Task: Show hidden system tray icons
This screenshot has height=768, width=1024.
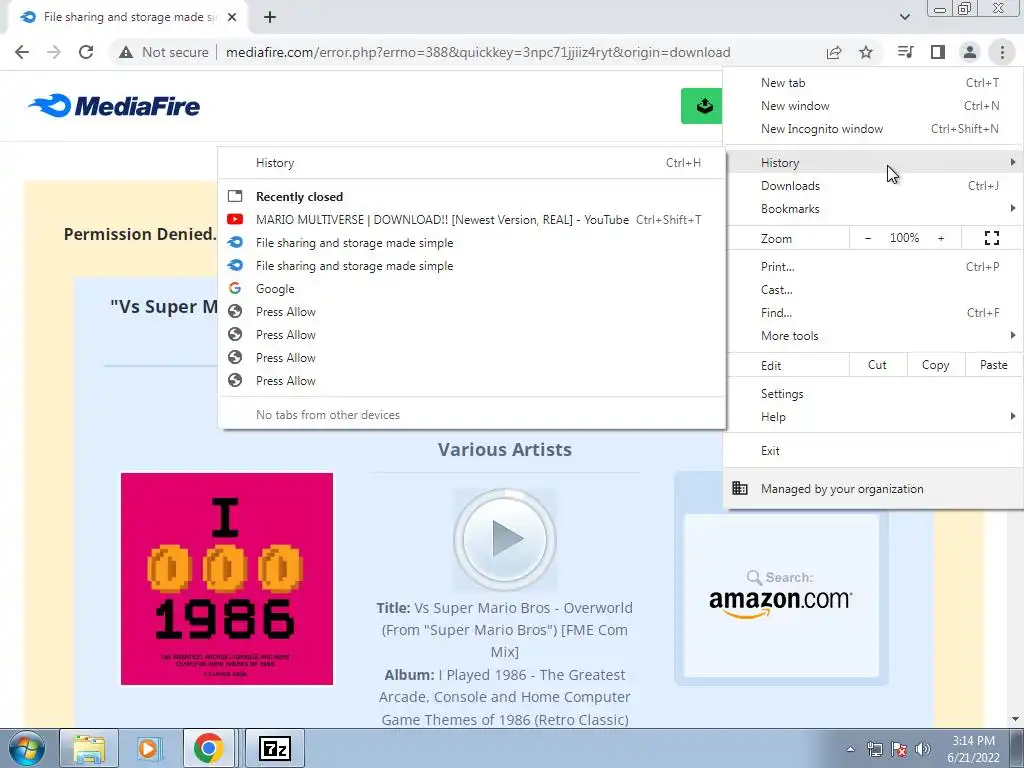Action: pos(850,749)
